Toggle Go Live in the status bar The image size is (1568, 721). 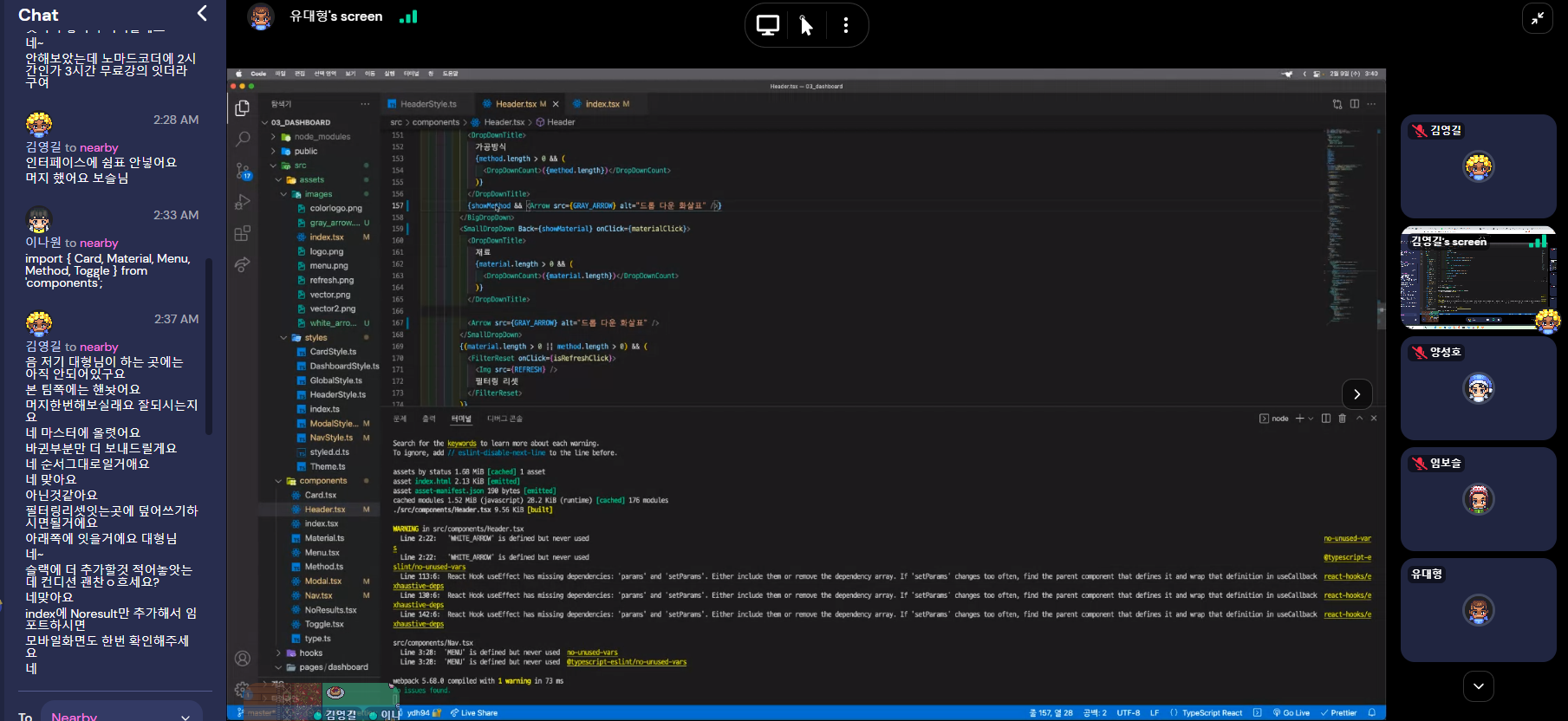point(1291,713)
